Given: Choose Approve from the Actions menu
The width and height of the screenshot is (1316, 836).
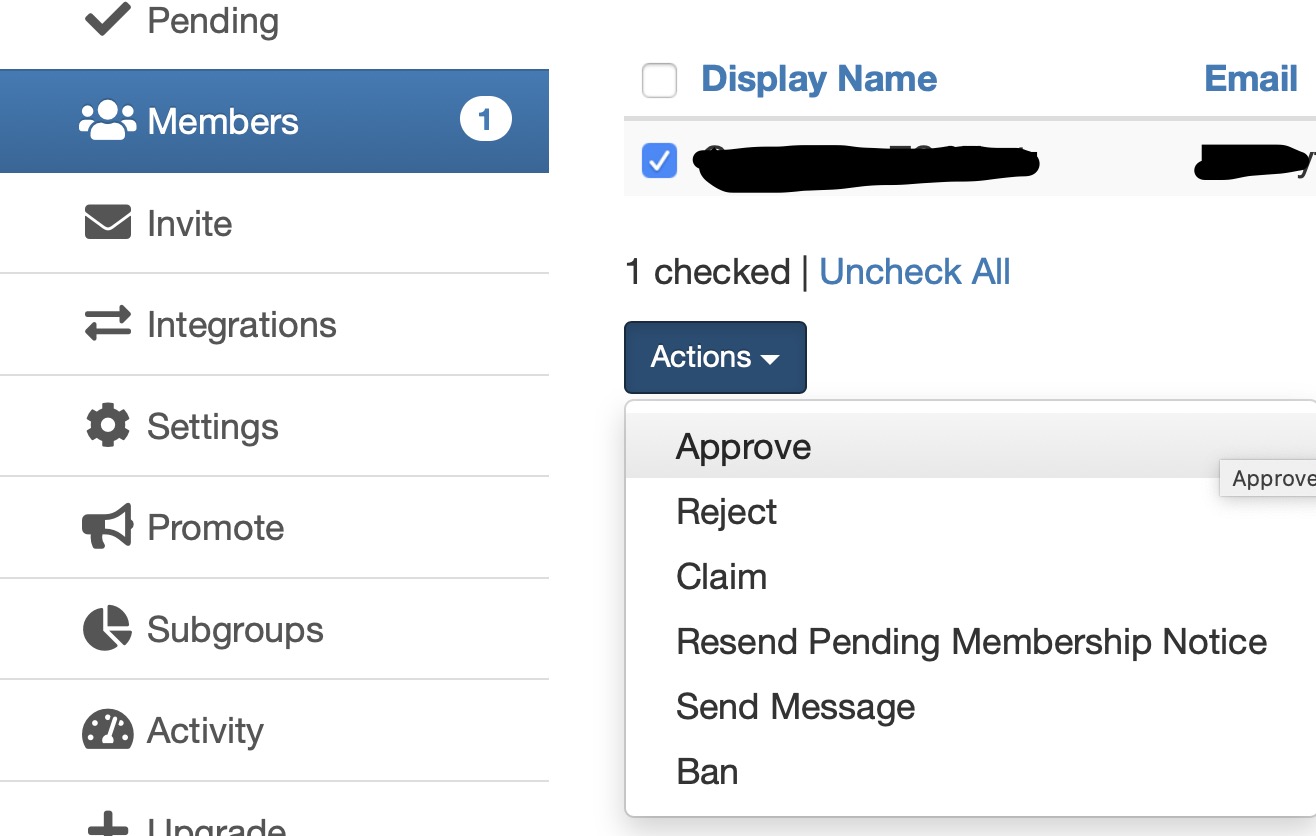Looking at the screenshot, I should pyautogui.click(x=742, y=446).
